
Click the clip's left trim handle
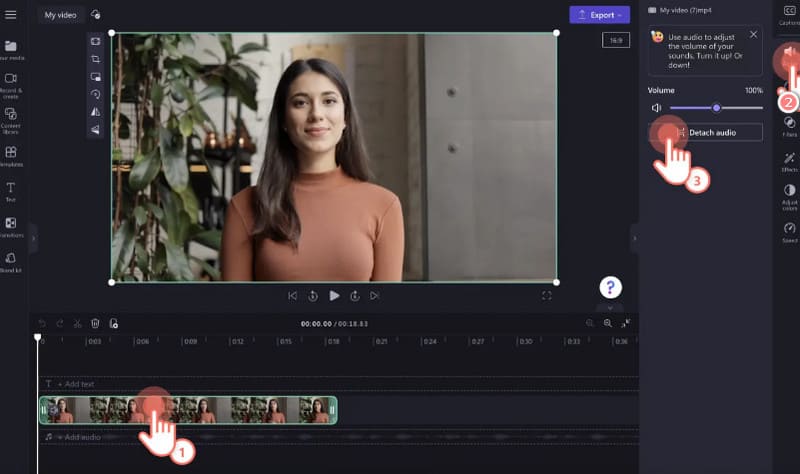44,410
